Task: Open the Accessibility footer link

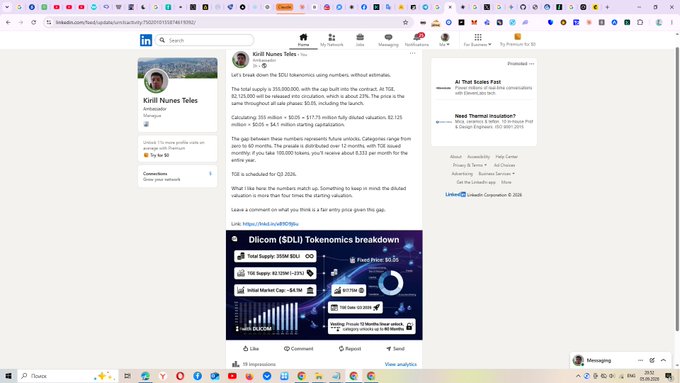Action: pos(478,157)
